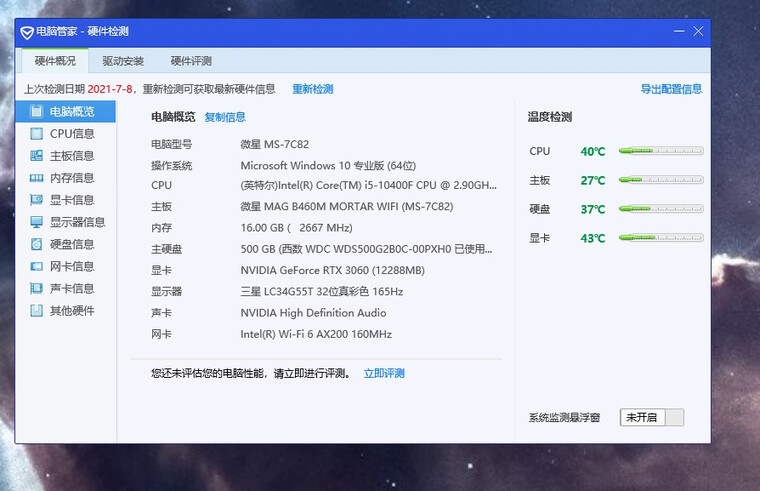The width and height of the screenshot is (760, 491).
Task: Open the CPU信息 sidebar icon
Action: pos(36,134)
